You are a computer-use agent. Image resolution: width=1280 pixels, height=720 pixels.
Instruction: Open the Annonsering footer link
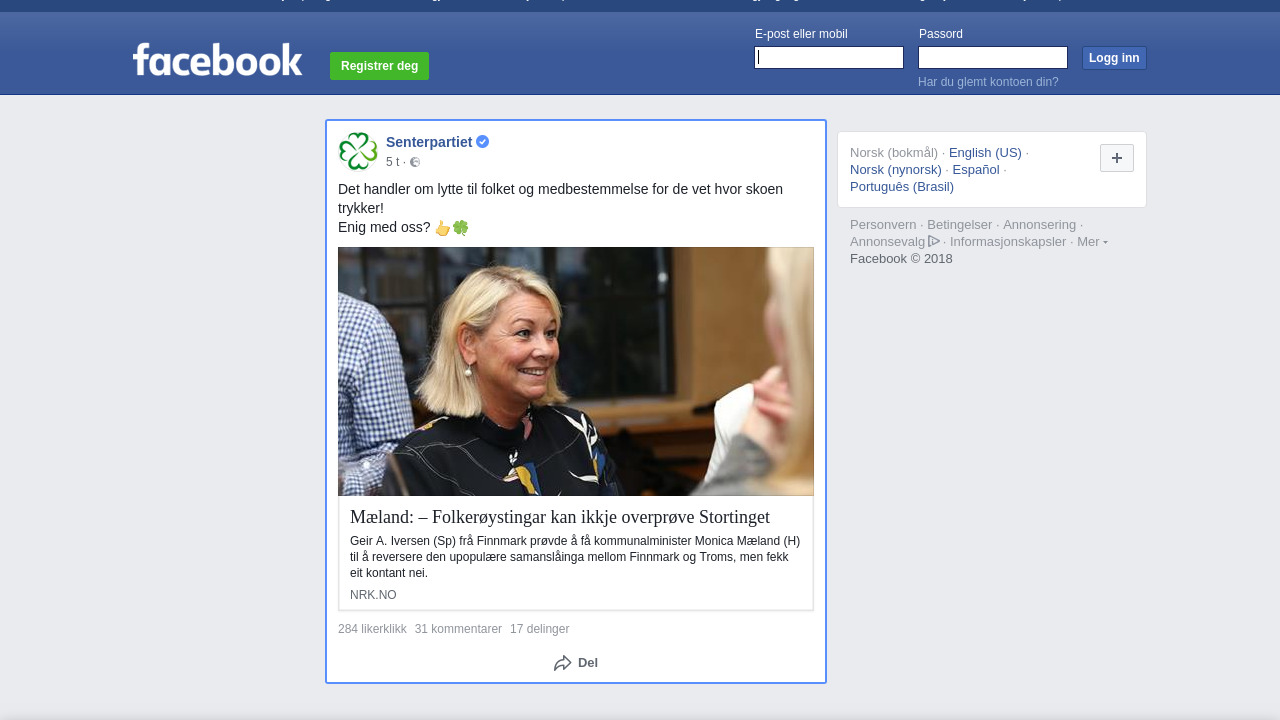tap(1039, 225)
